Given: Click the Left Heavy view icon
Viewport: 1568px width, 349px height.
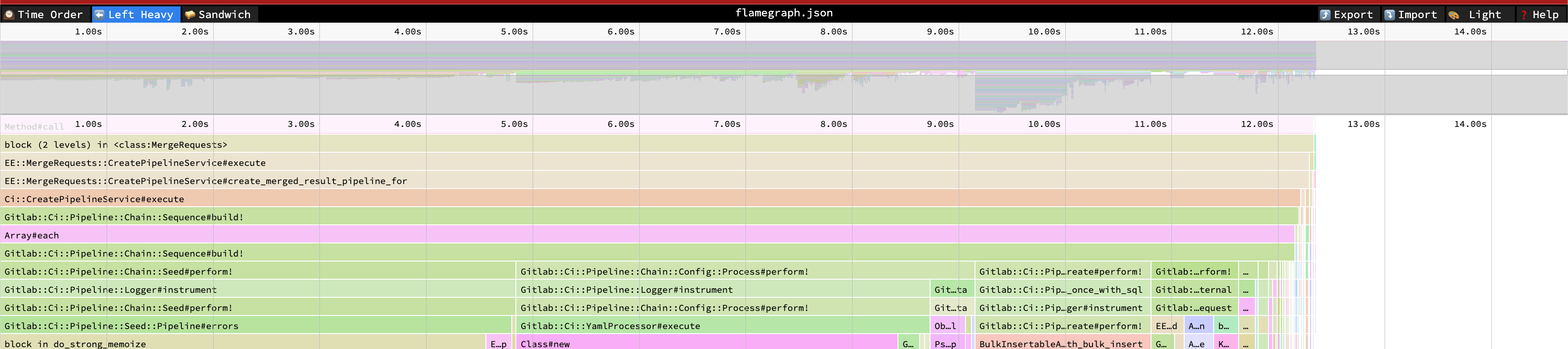Looking at the screenshot, I should (99, 15).
